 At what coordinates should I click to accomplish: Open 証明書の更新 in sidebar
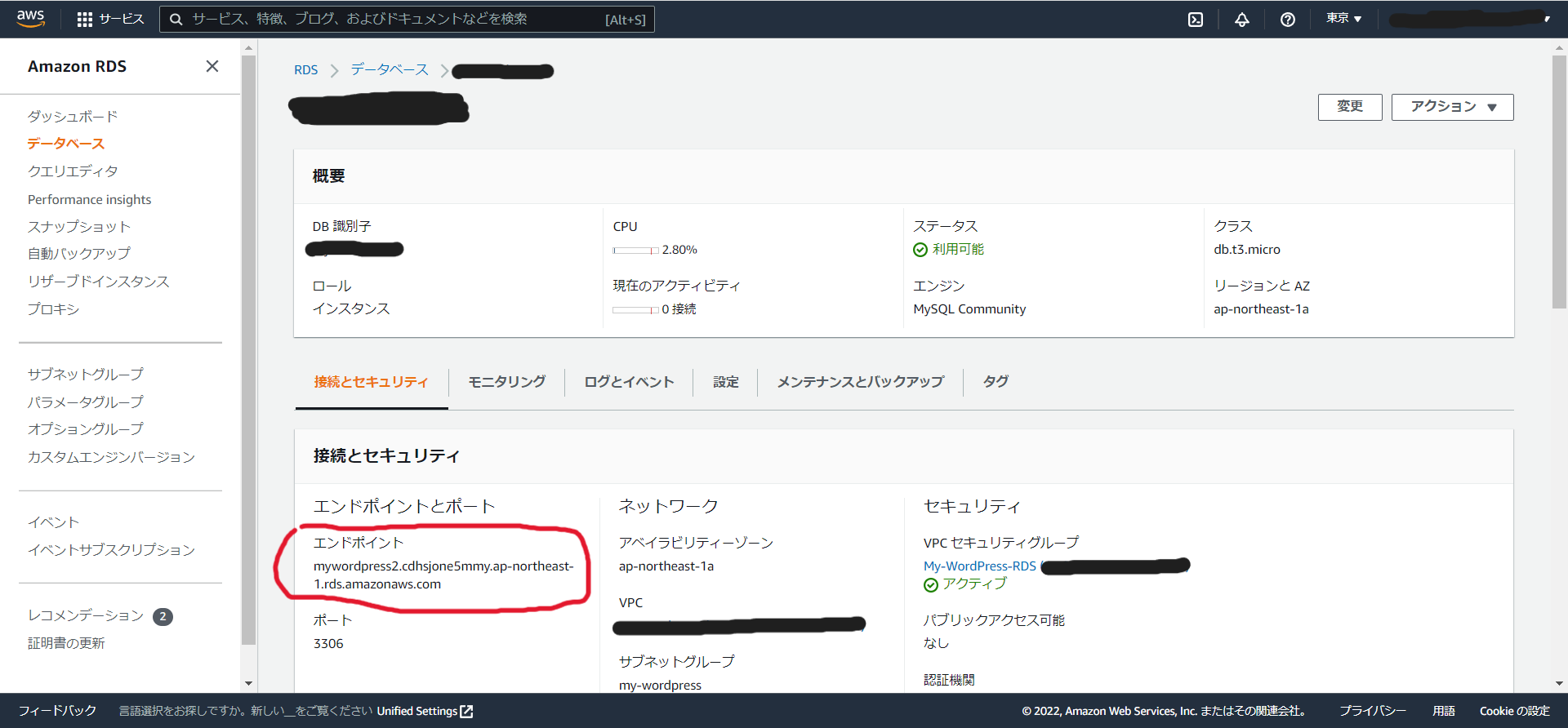66,644
